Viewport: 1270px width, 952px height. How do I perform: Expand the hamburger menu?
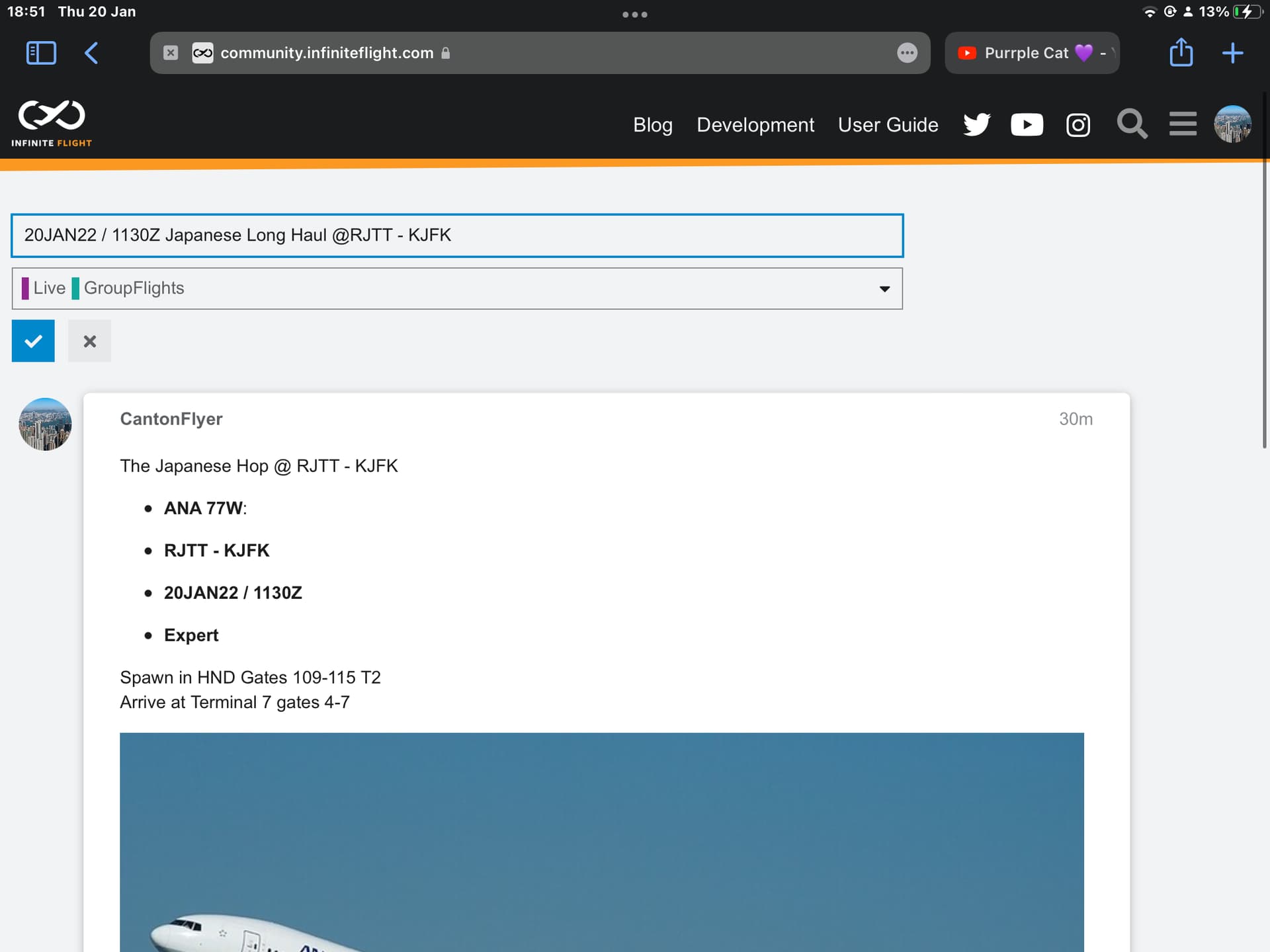point(1182,124)
